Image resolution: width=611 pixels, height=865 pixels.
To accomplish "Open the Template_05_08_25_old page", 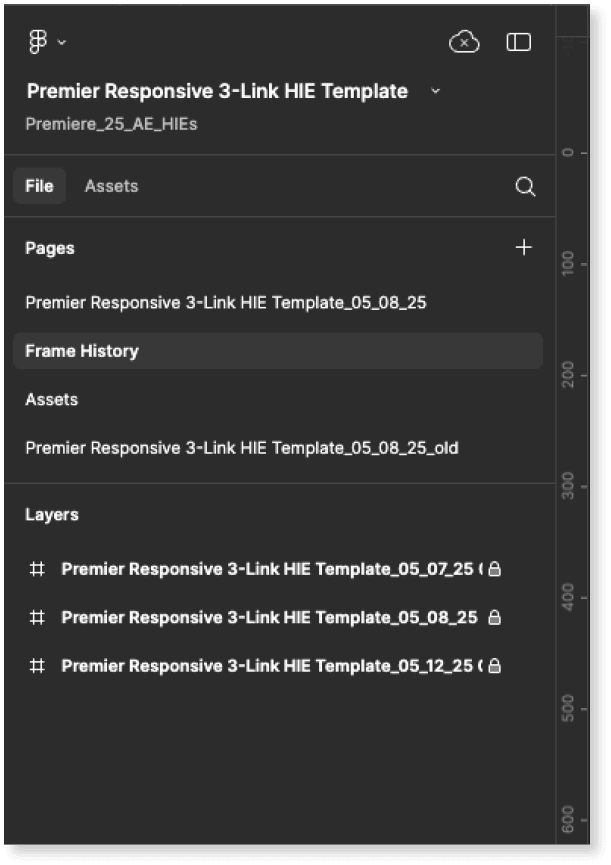I will tap(242, 448).
